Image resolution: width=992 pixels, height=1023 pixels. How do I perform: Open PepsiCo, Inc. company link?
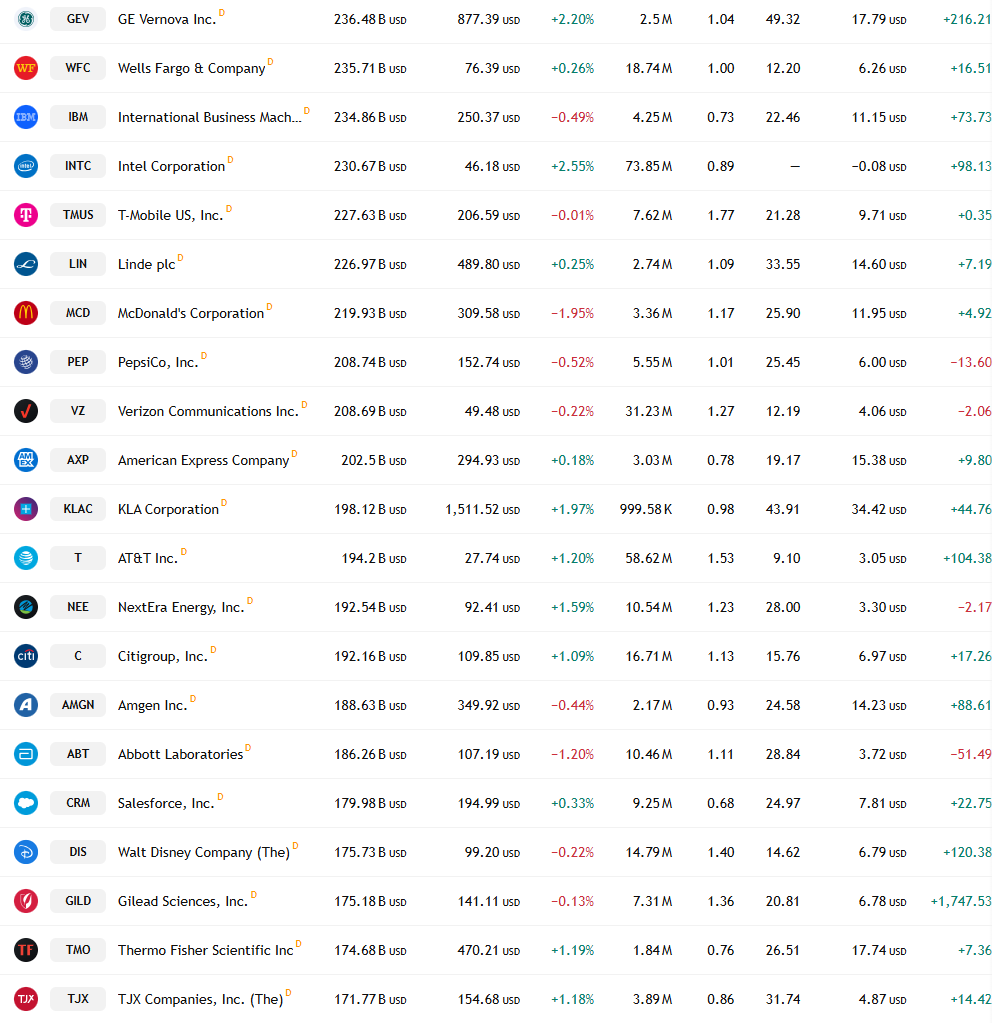158,361
